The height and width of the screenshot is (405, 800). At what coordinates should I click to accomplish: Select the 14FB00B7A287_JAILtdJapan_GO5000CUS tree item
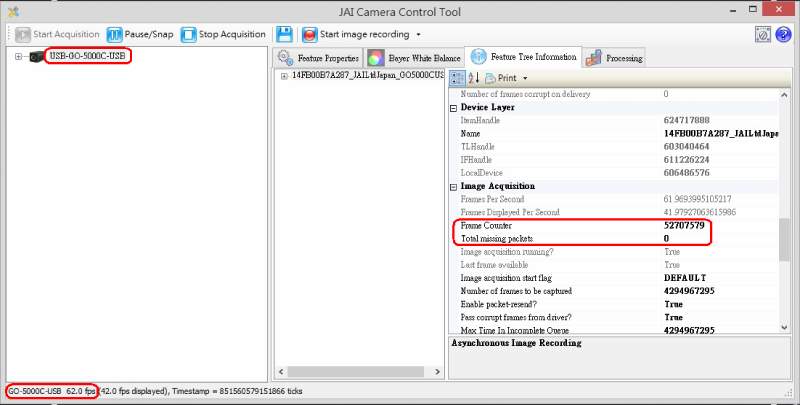tap(368, 75)
